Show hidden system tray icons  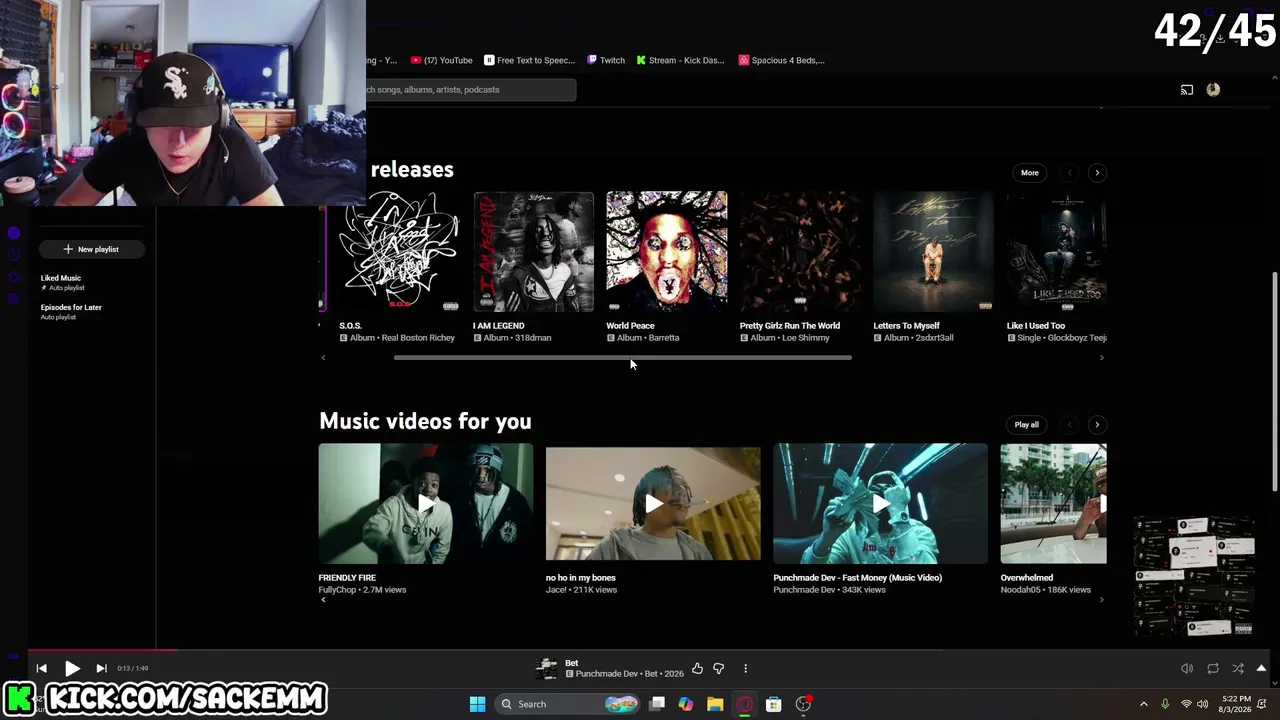click(1143, 704)
